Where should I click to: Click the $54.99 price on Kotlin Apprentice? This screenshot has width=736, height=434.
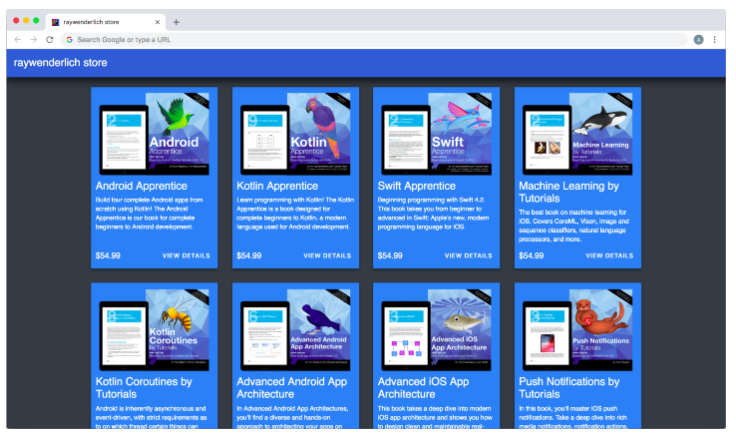click(x=249, y=256)
